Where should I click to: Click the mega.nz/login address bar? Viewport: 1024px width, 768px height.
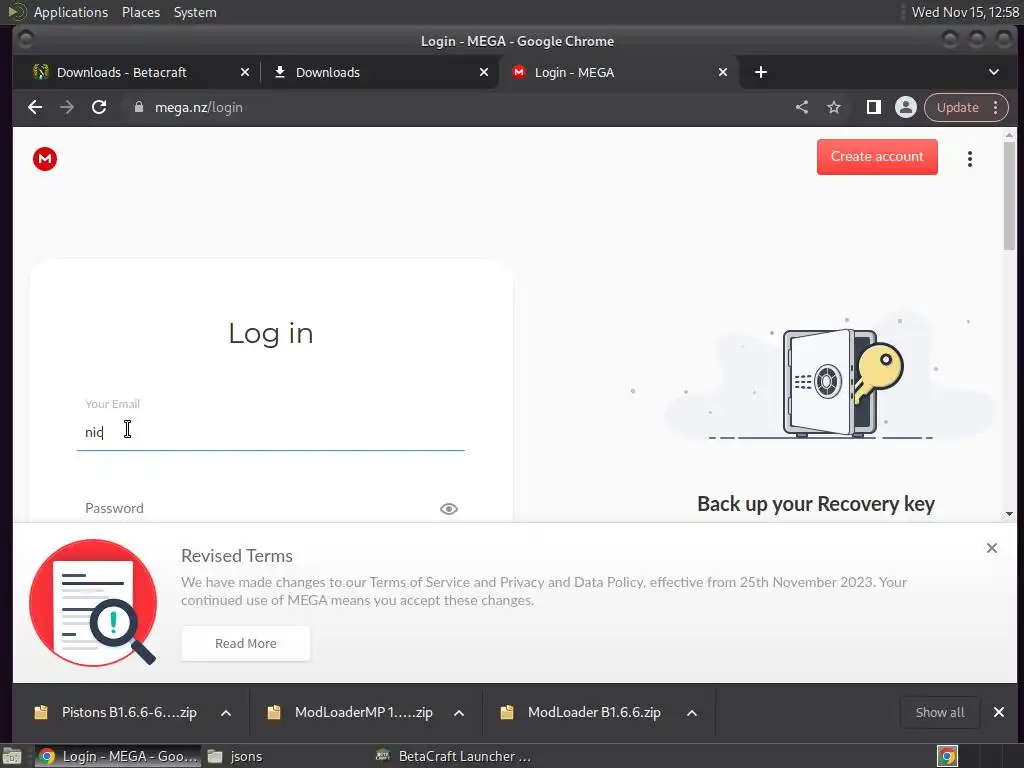click(451, 107)
